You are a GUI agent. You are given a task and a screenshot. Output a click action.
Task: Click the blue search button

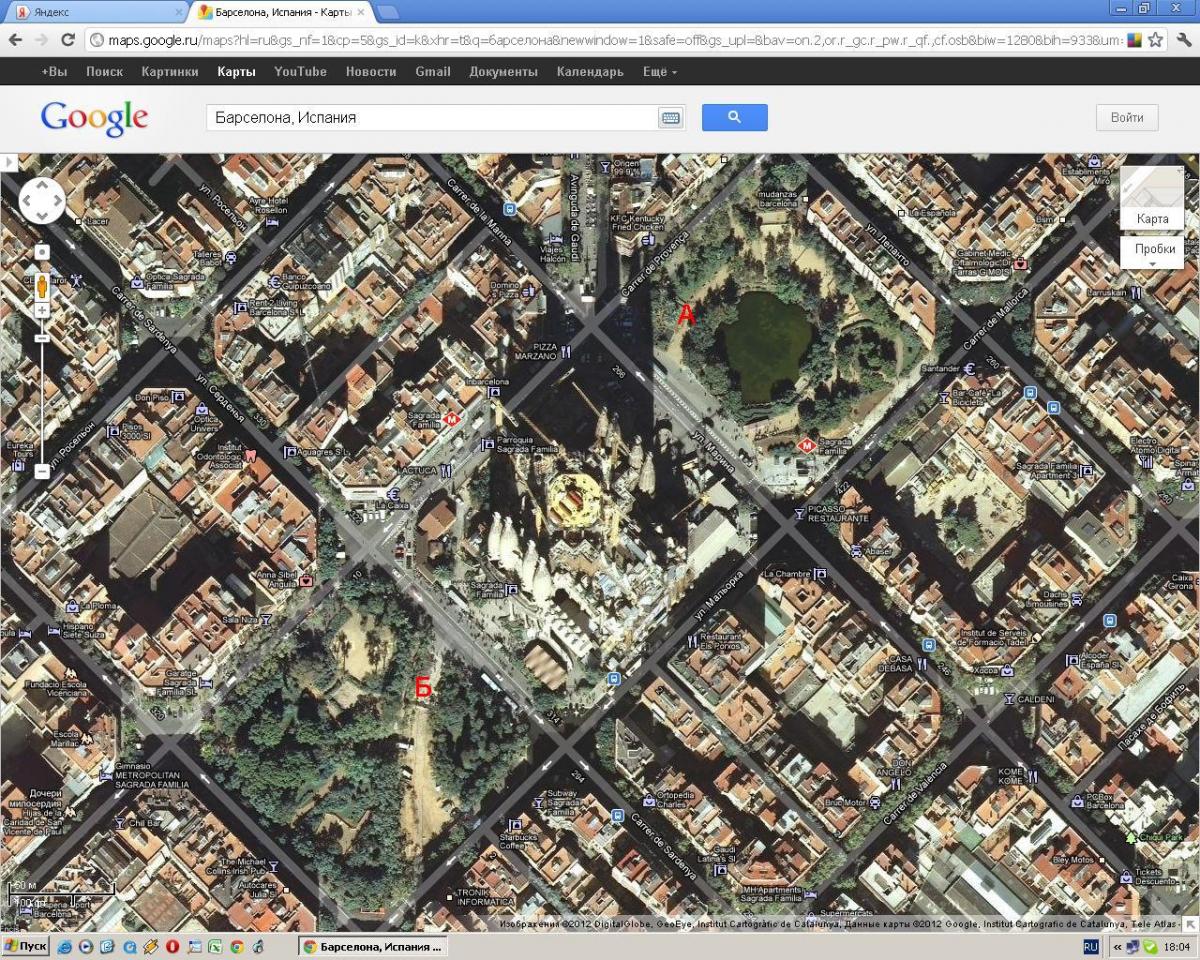pyautogui.click(x=734, y=117)
